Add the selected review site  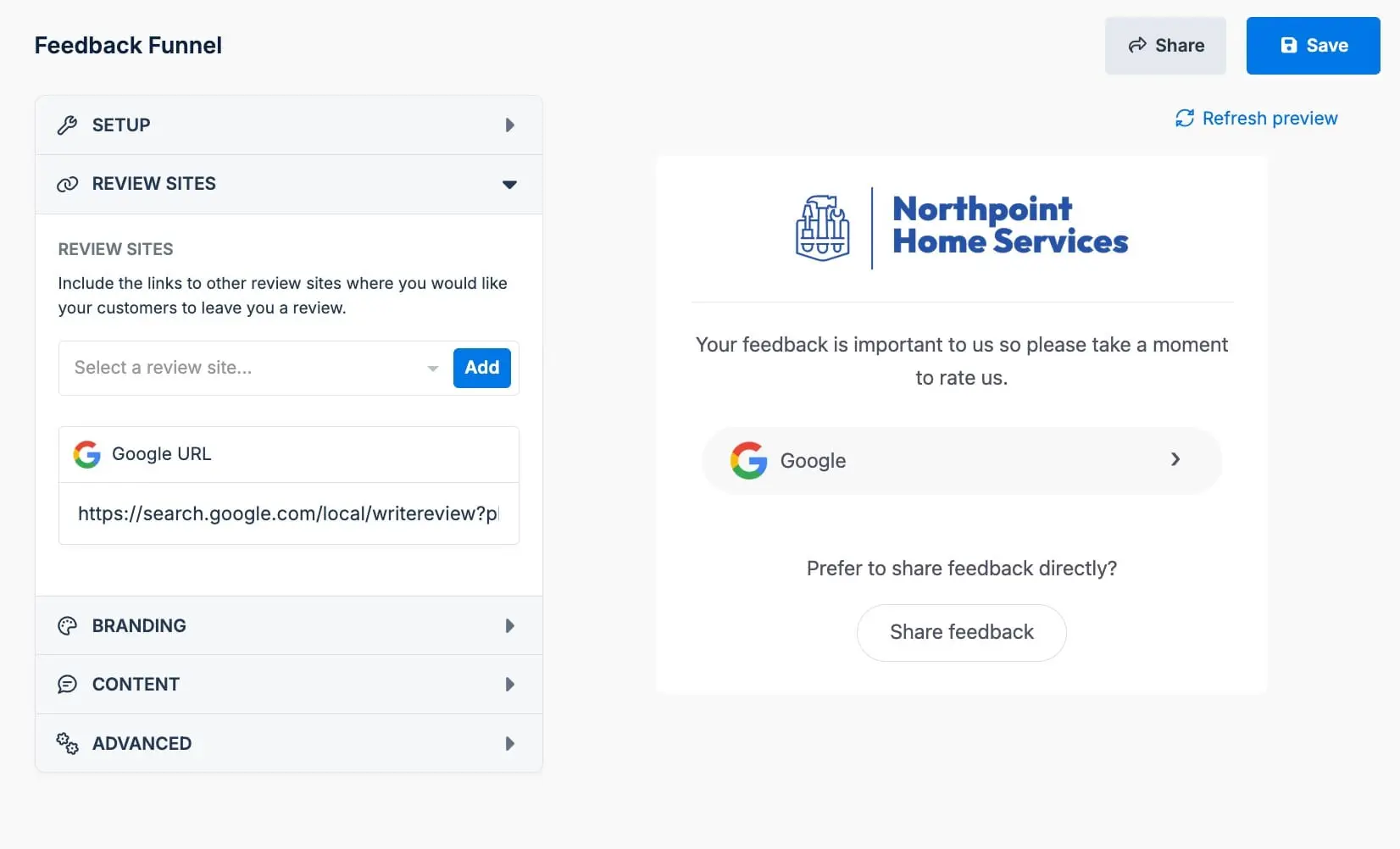click(x=482, y=368)
